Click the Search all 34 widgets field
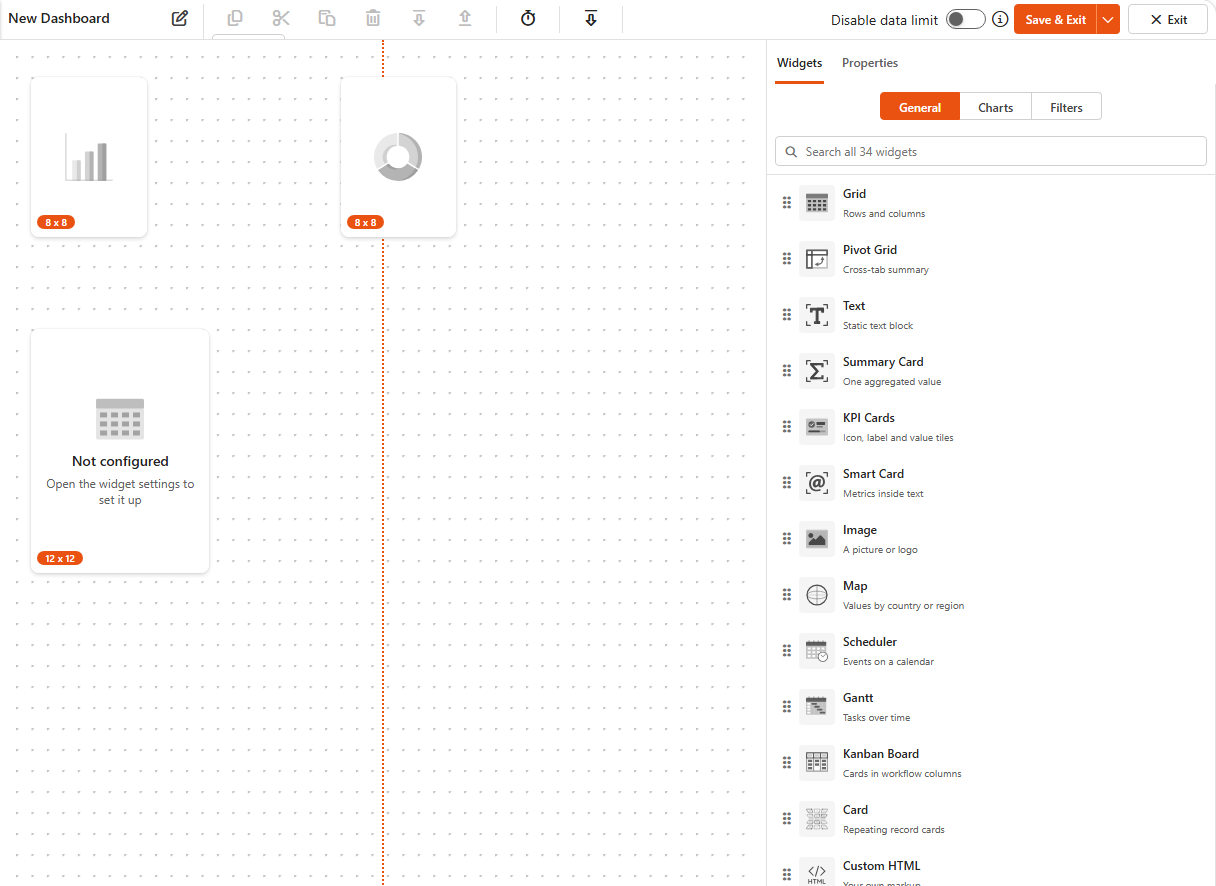 pos(991,151)
